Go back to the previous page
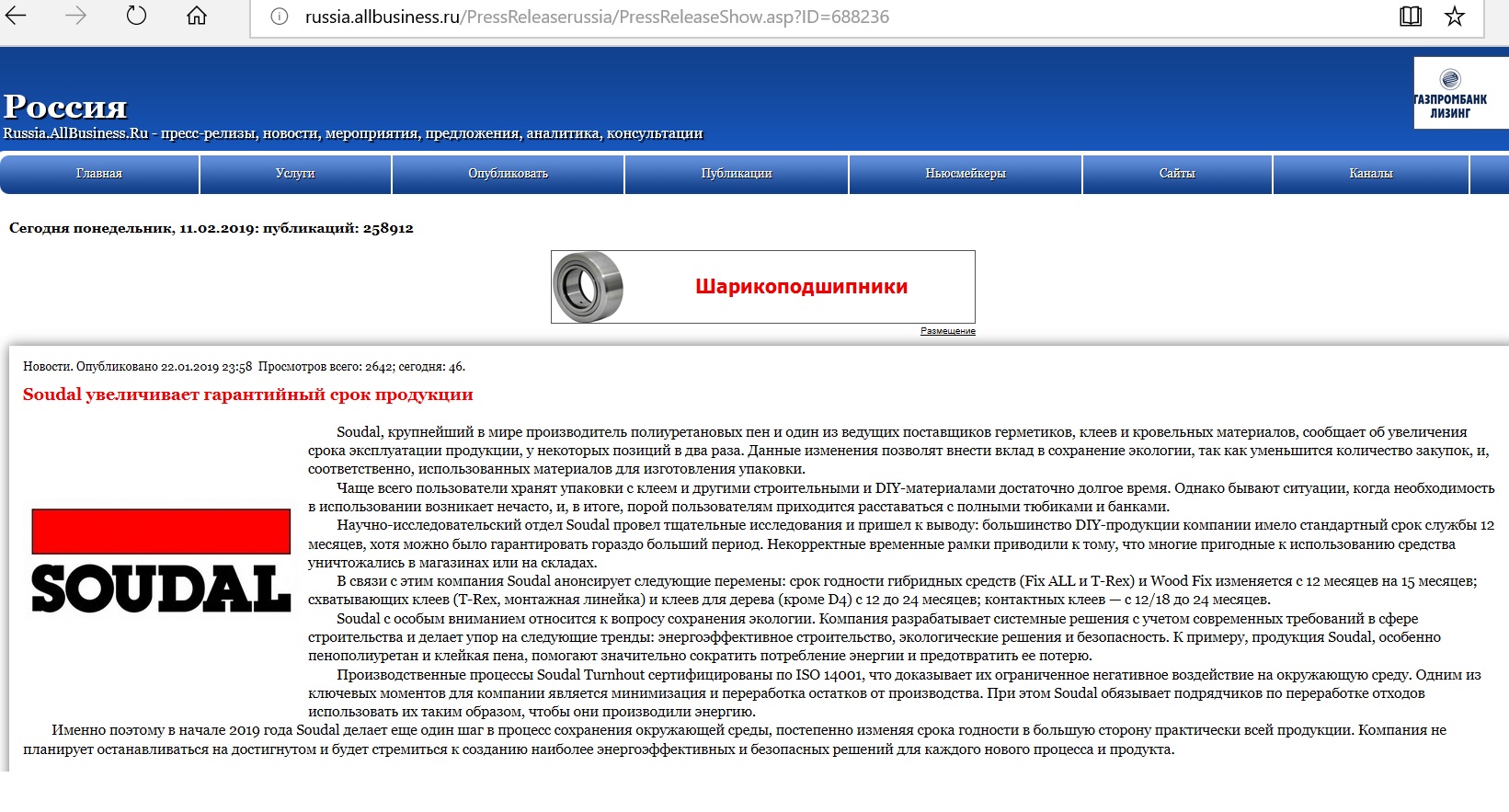The width and height of the screenshot is (1509, 812). (16, 16)
